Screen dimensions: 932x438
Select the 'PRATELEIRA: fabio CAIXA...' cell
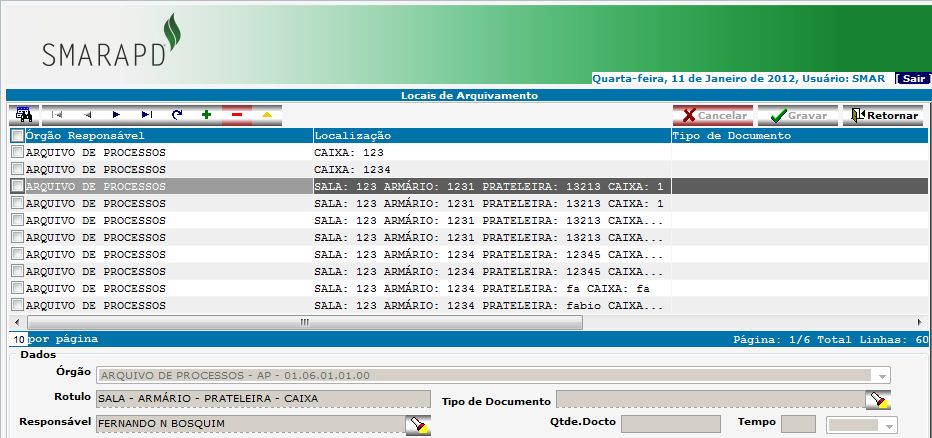pyautogui.click(x=492, y=306)
